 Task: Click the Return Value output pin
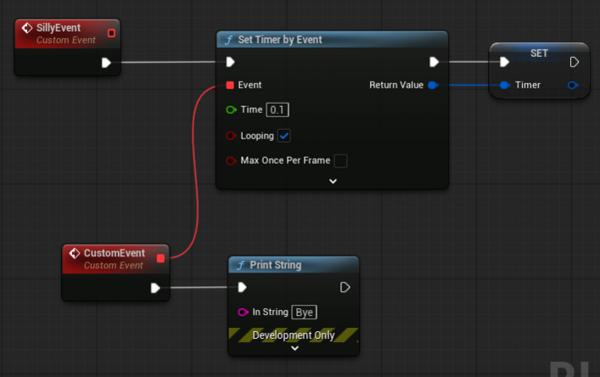coord(433,85)
